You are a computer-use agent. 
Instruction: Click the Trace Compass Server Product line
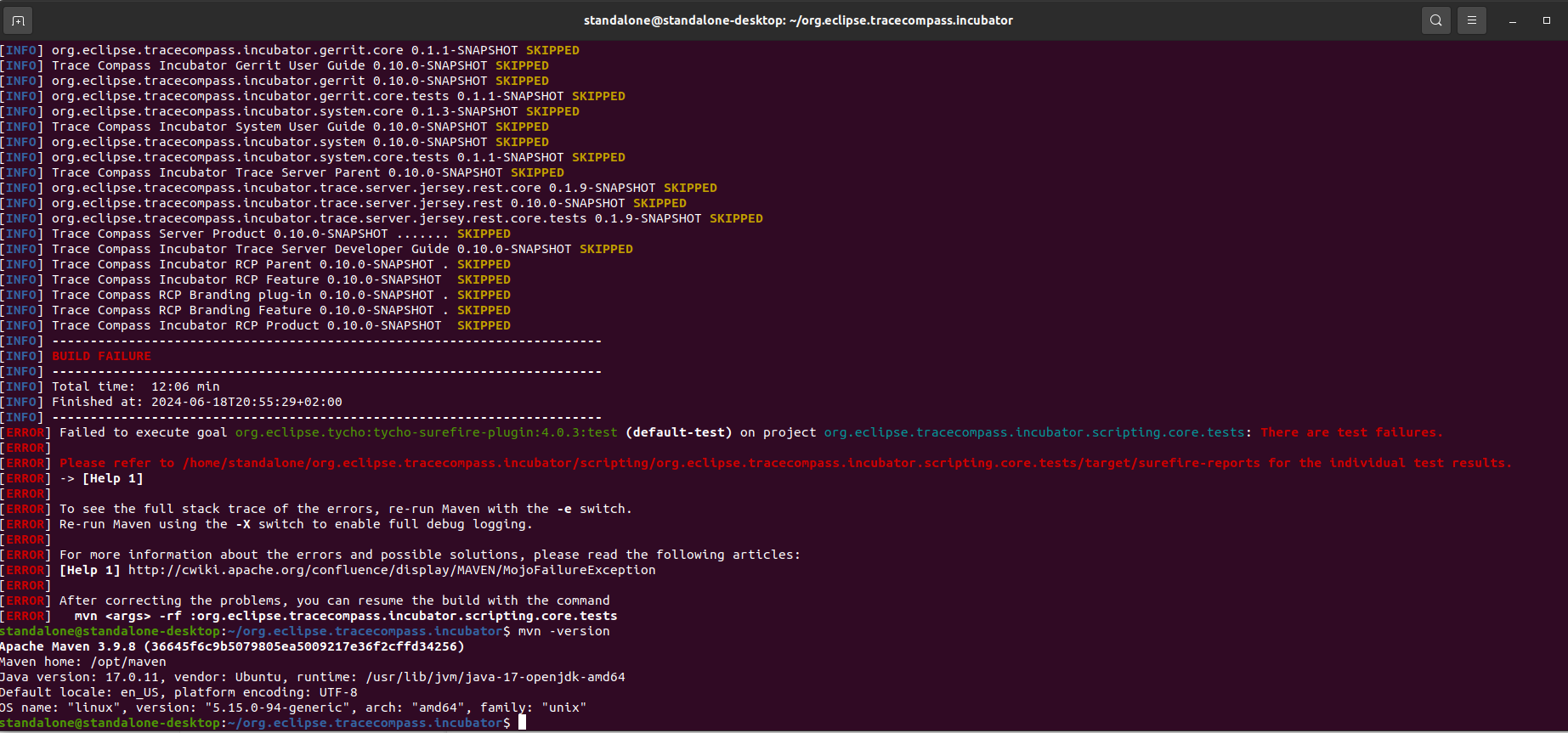click(x=256, y=234)
